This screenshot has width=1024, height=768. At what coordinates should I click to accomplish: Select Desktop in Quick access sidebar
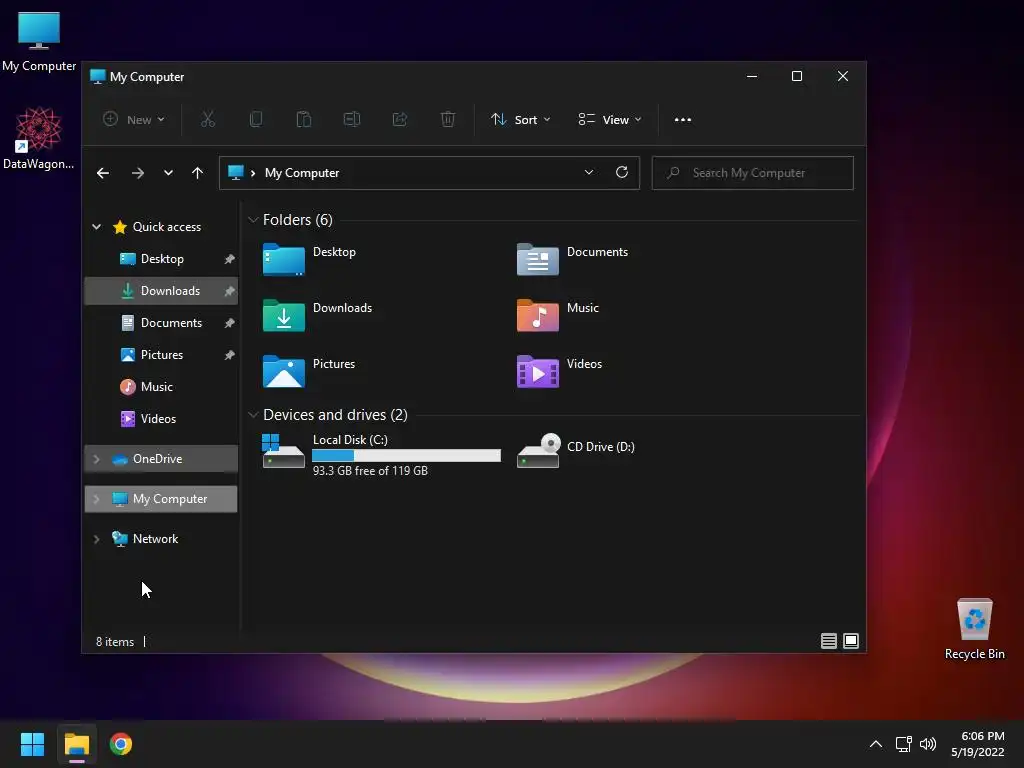(161, 259)
